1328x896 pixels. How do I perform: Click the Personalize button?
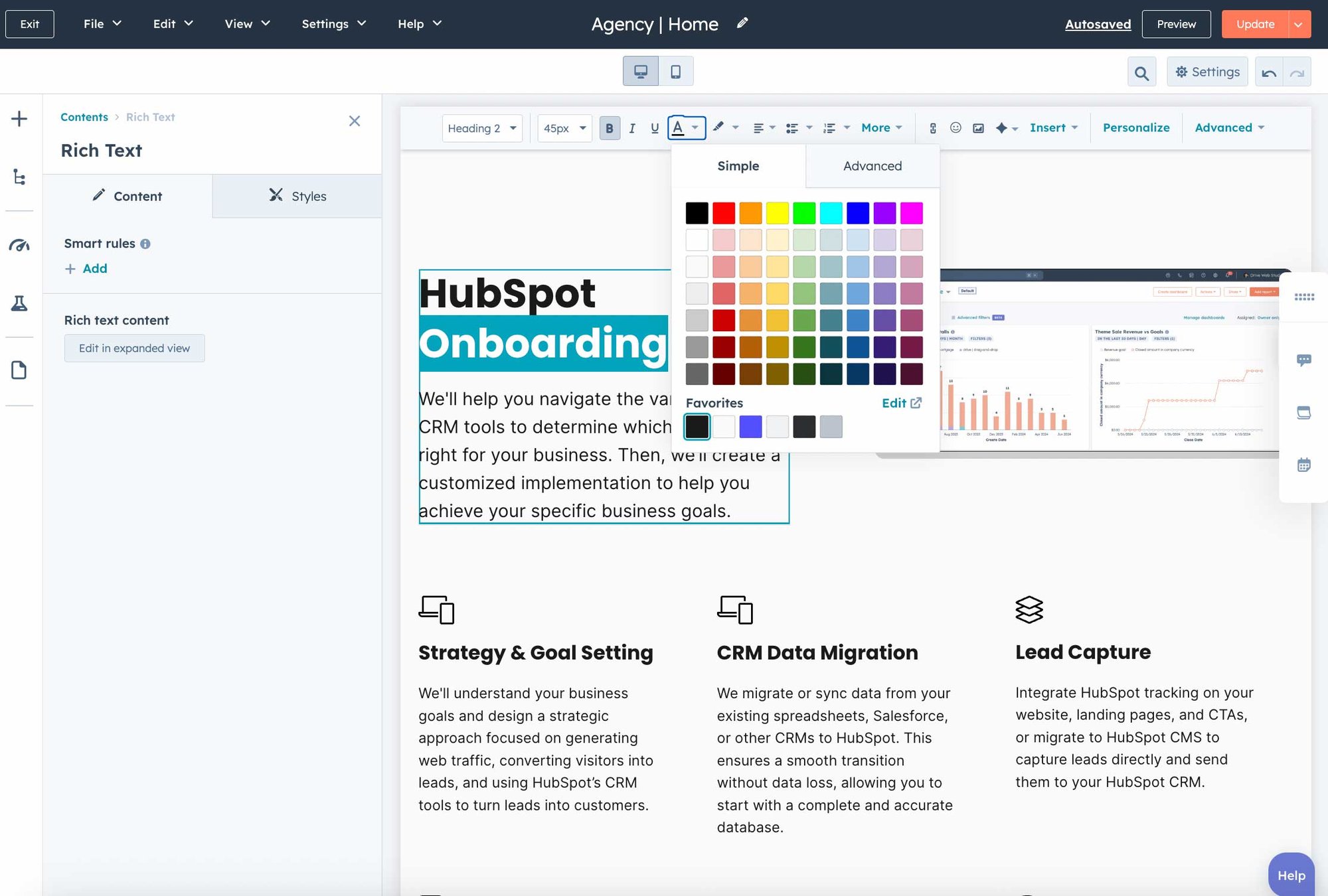1136,127
